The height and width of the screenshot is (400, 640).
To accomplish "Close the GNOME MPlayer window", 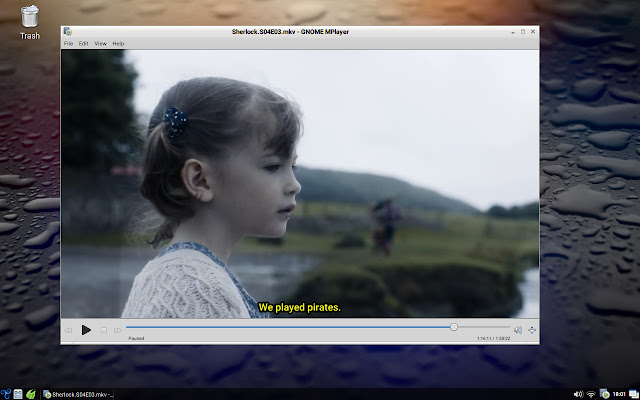I will (533, 31).
